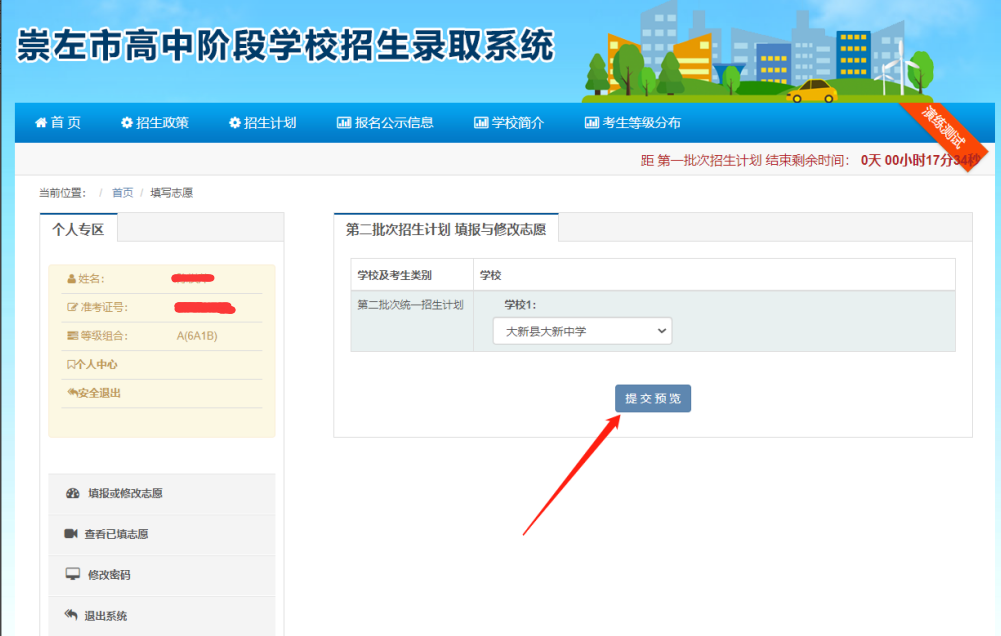Click the gear icon beside 招生计划
The width and height of the screenshot is (1001, 636).
(x=235, y=123)
